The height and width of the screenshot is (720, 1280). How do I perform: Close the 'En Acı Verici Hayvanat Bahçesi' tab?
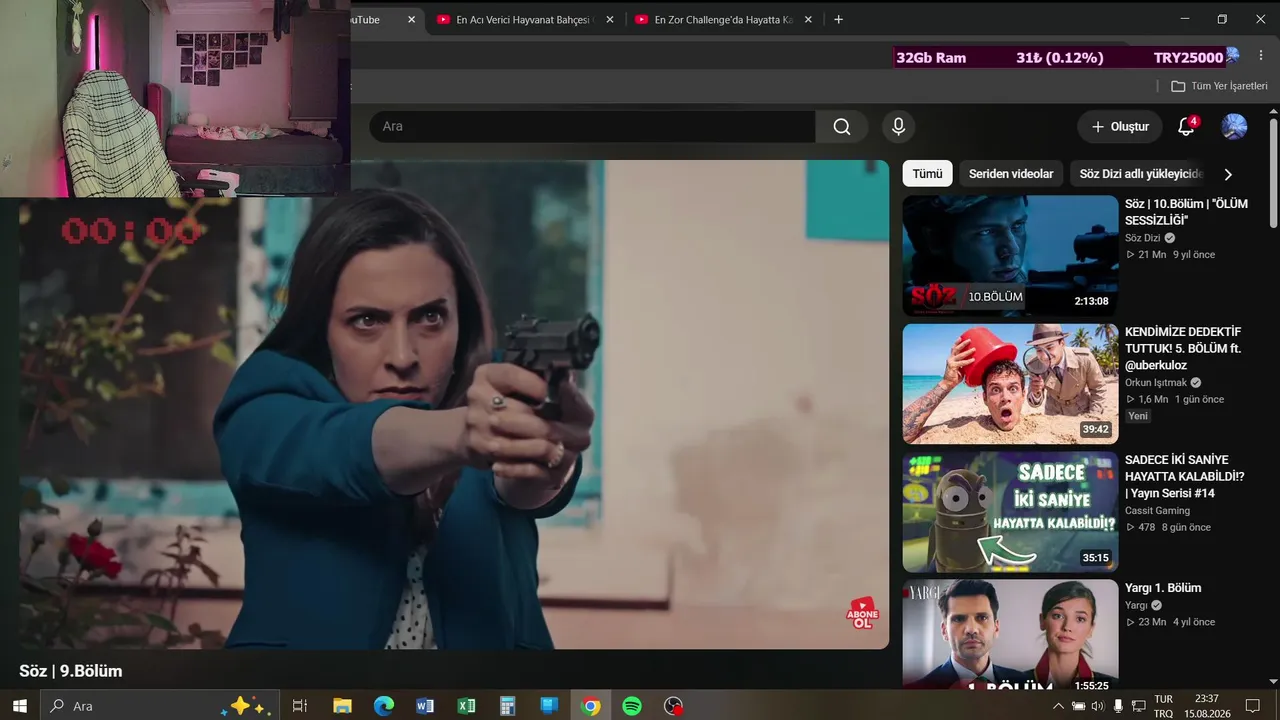click(610, 19)
